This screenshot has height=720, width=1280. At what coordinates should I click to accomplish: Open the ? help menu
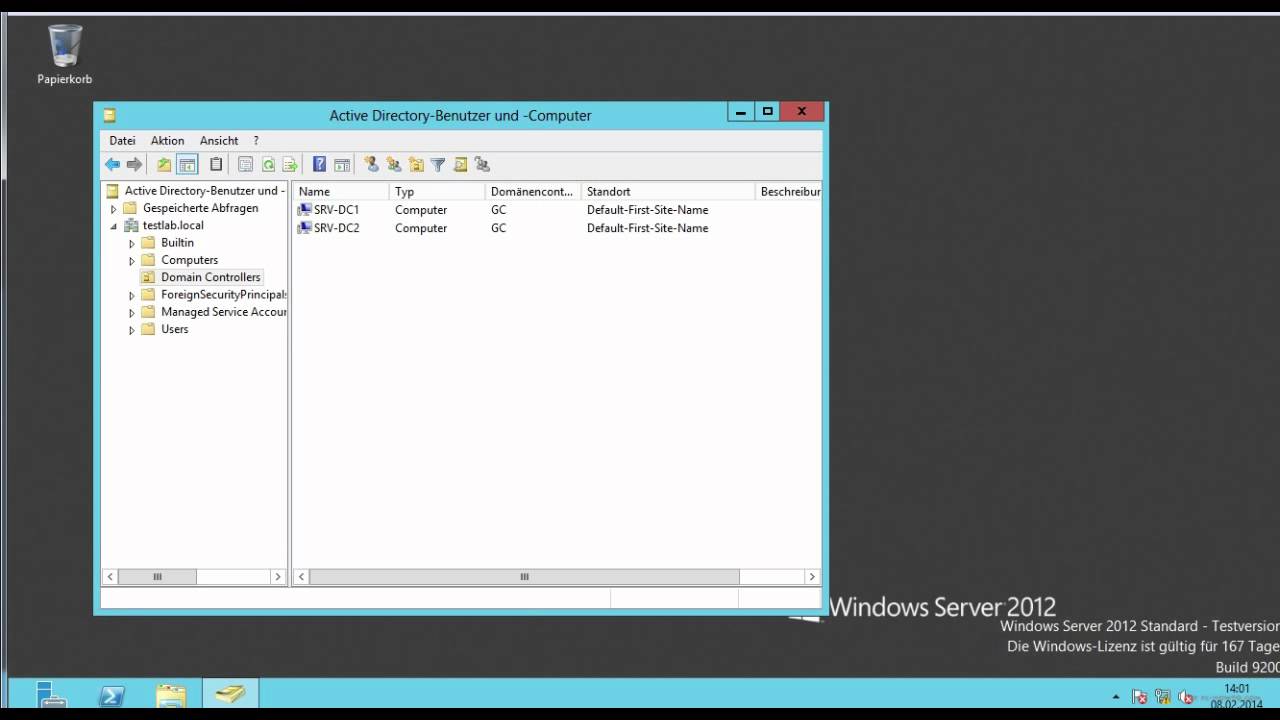[256, 141]
